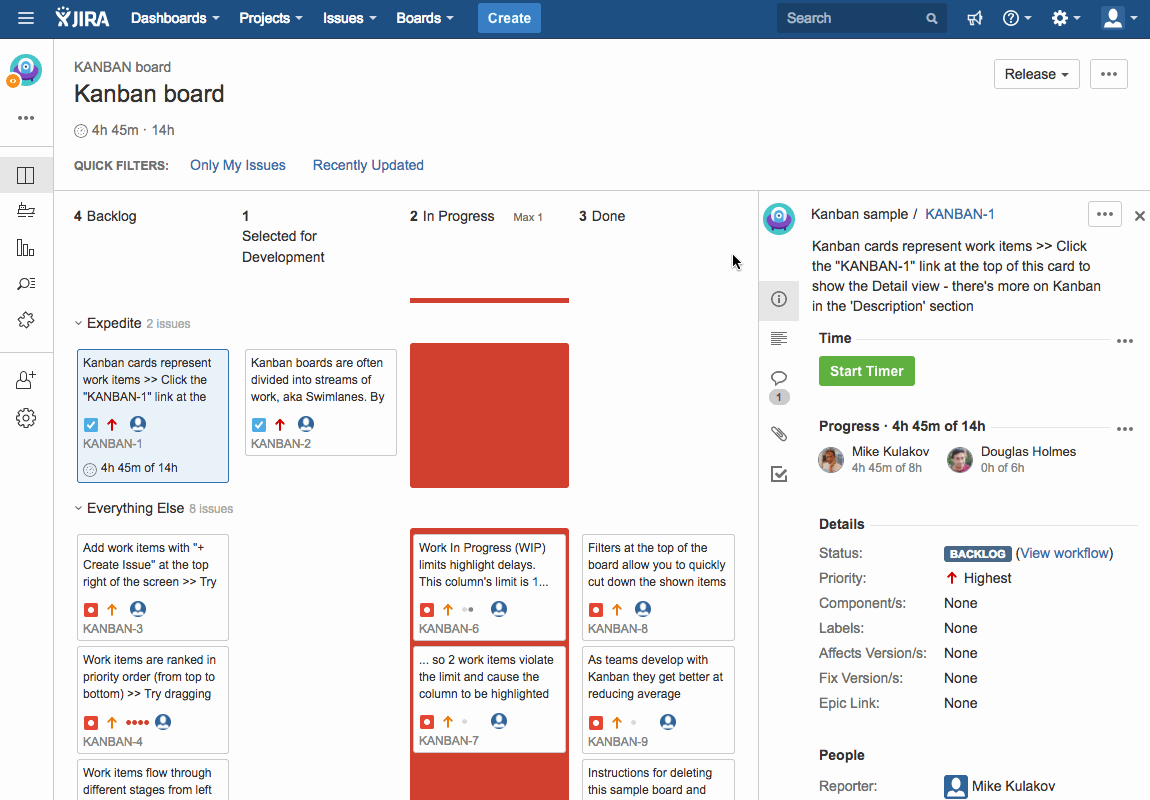Open Releases from the left sidebar

click(x=26, y=210)
